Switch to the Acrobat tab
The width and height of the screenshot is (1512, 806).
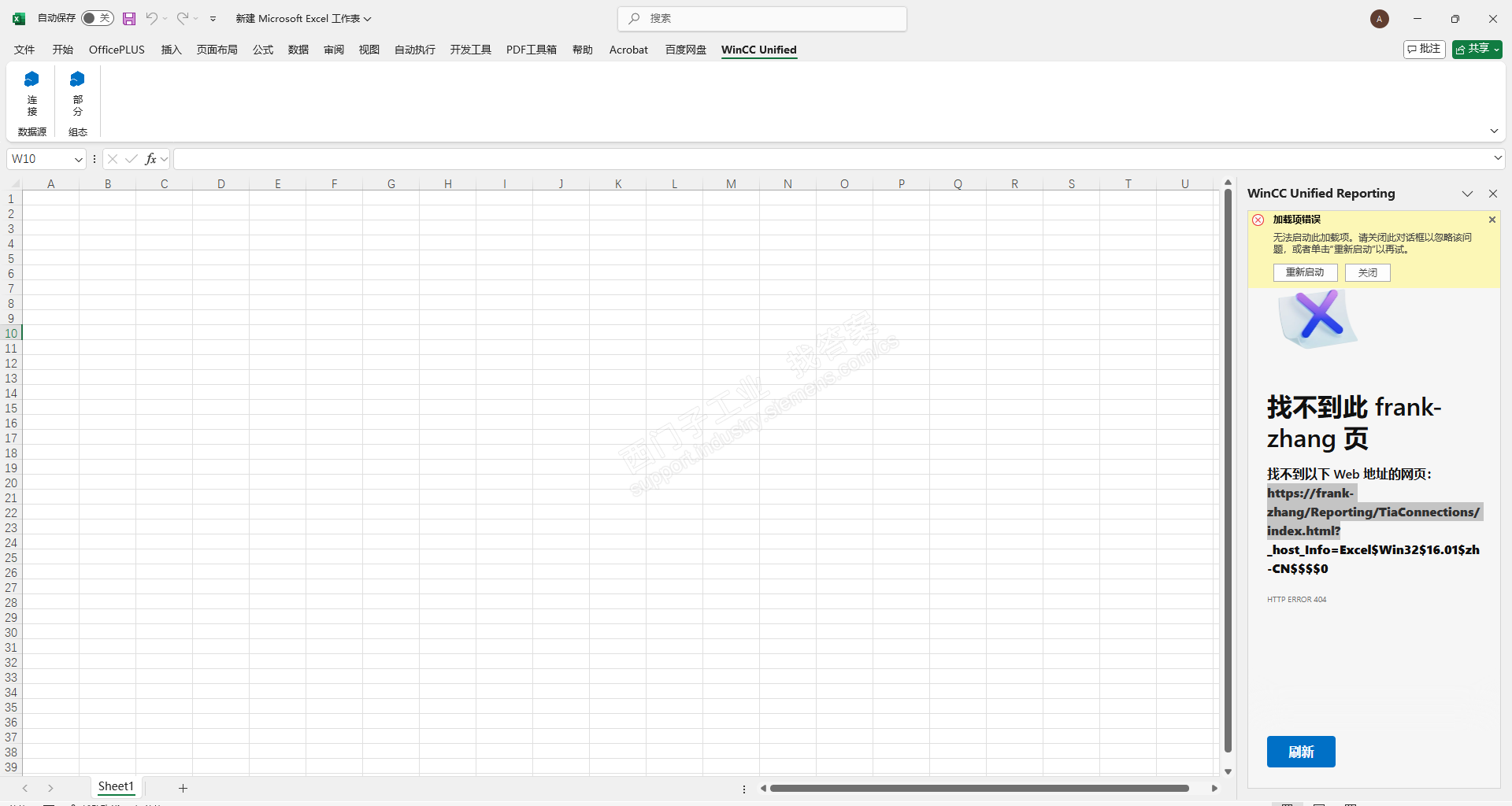click(628, 50)
